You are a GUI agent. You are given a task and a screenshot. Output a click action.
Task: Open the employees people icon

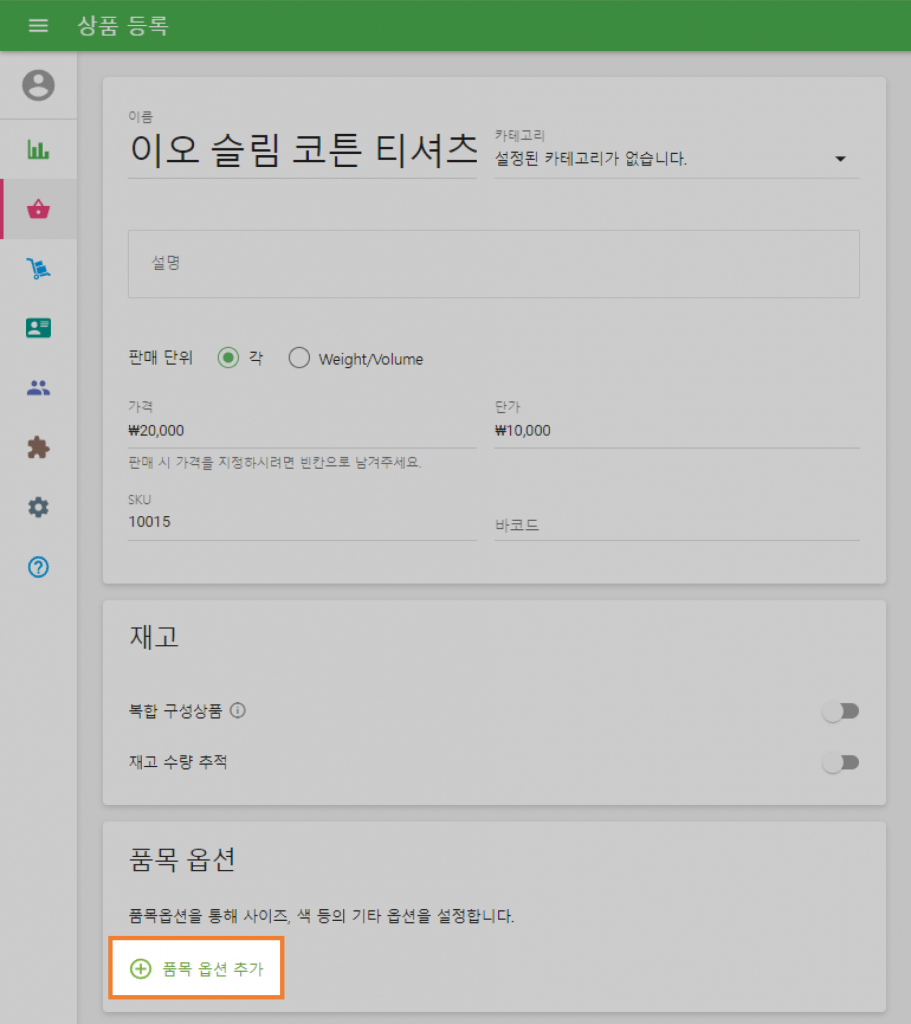point(39,387)
